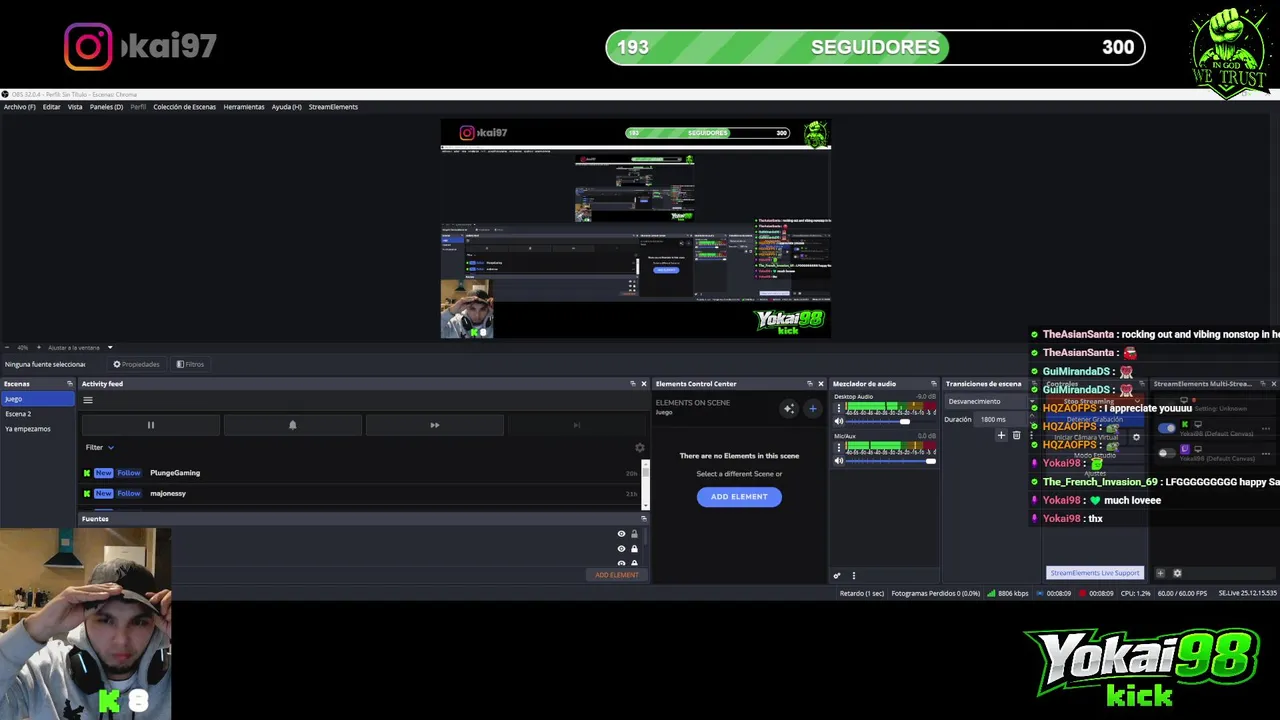The image size is (1280, 720).
Task: Click the bell mute-alerts button
Action: coord(293,425)
